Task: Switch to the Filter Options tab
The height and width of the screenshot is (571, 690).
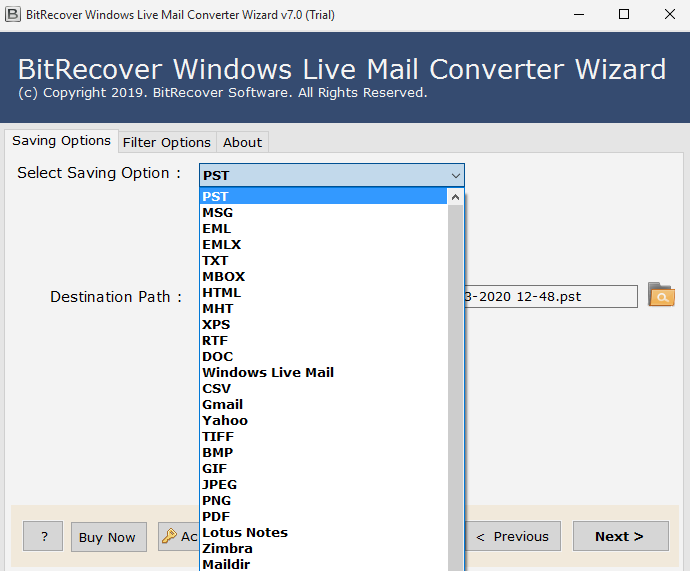Action: [x=166, y=142]
